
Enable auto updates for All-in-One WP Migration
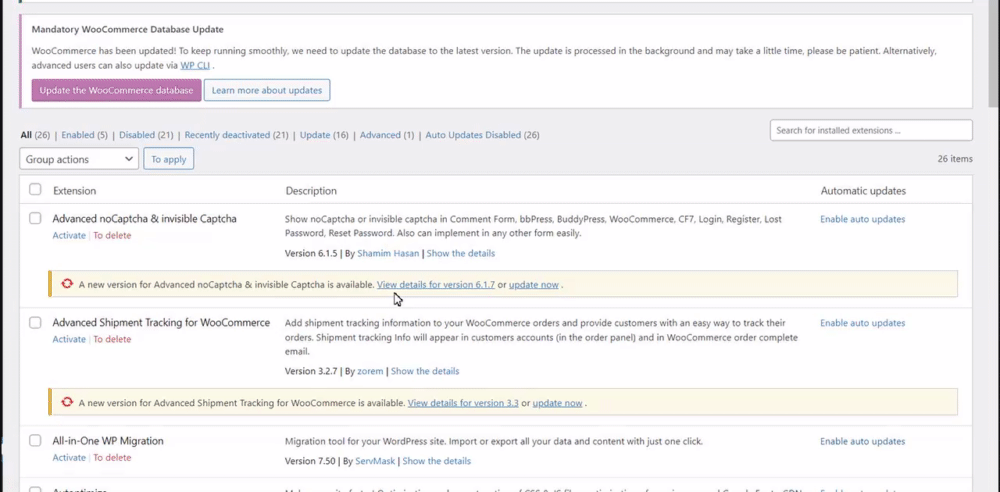coord(862,441)
